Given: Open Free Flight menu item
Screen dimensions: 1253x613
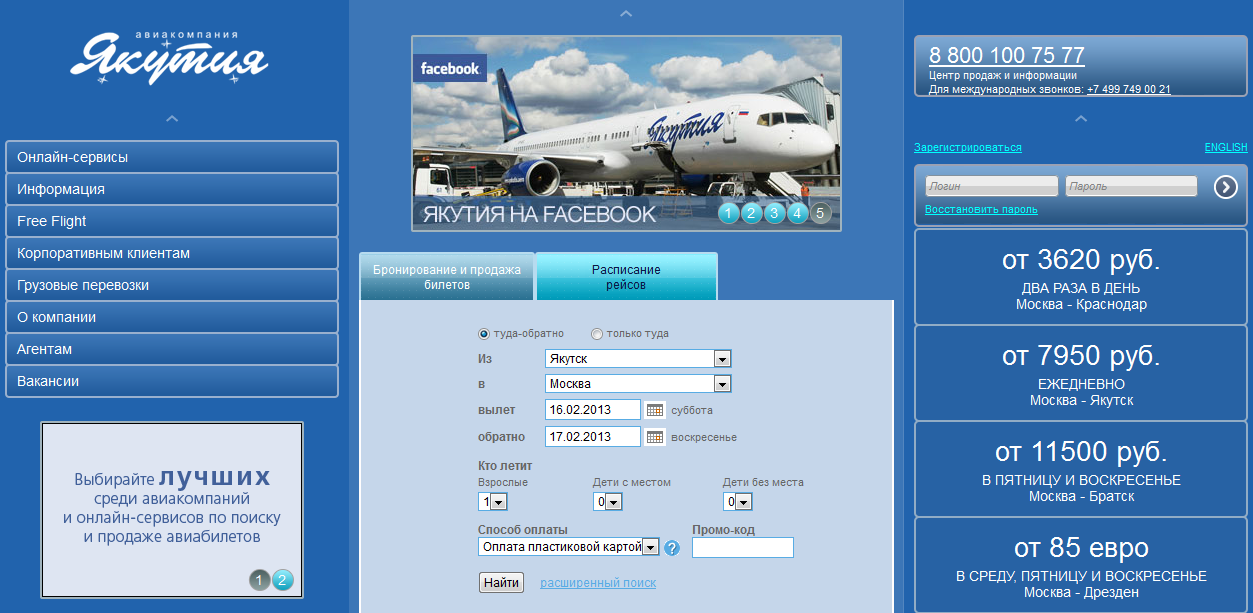Looking at the screenshot, I should click(x=172, y=221).
